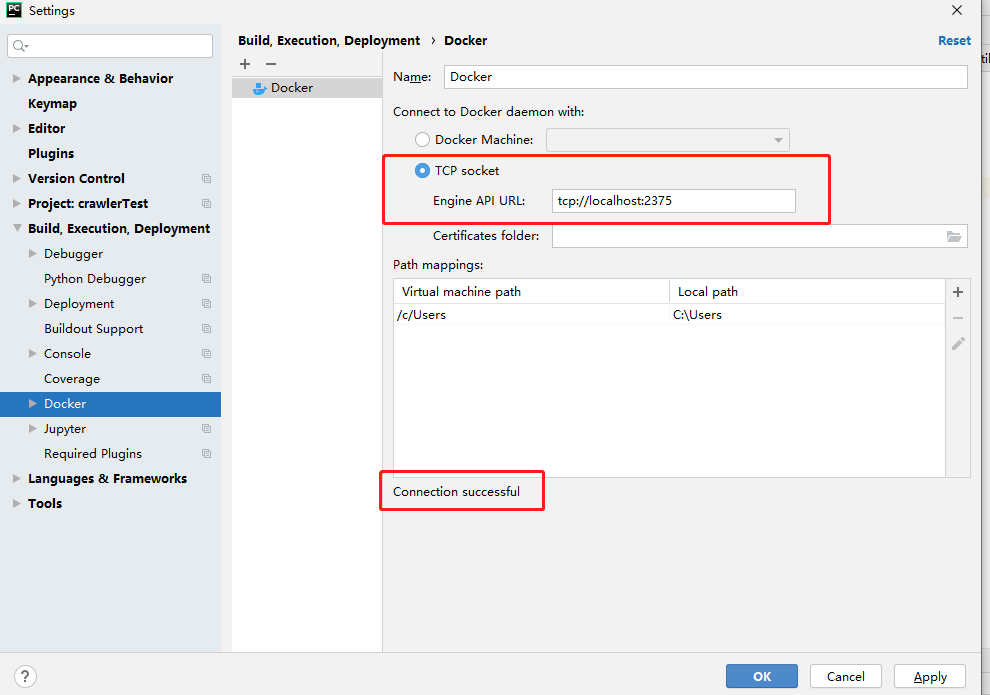Select Python Debugger in the settings tree
Screen dimensions: 990x695
click(94, 278)
